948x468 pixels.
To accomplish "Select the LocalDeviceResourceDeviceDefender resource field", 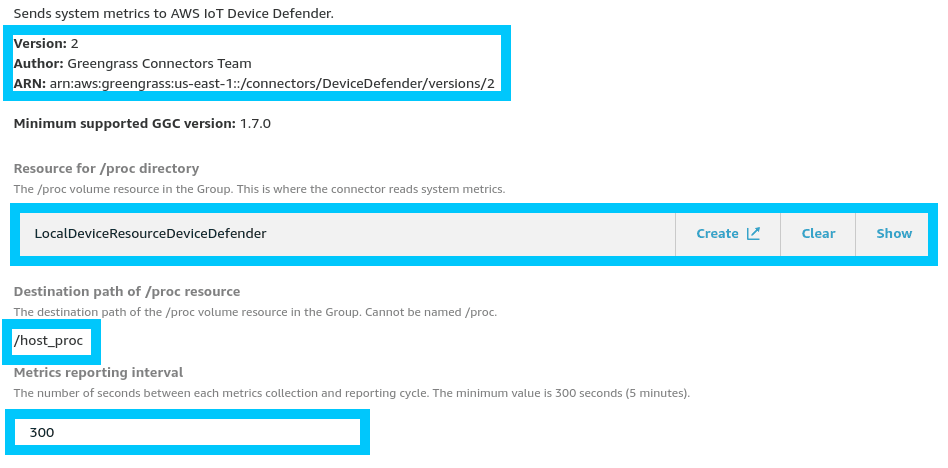I will [347, 234].
